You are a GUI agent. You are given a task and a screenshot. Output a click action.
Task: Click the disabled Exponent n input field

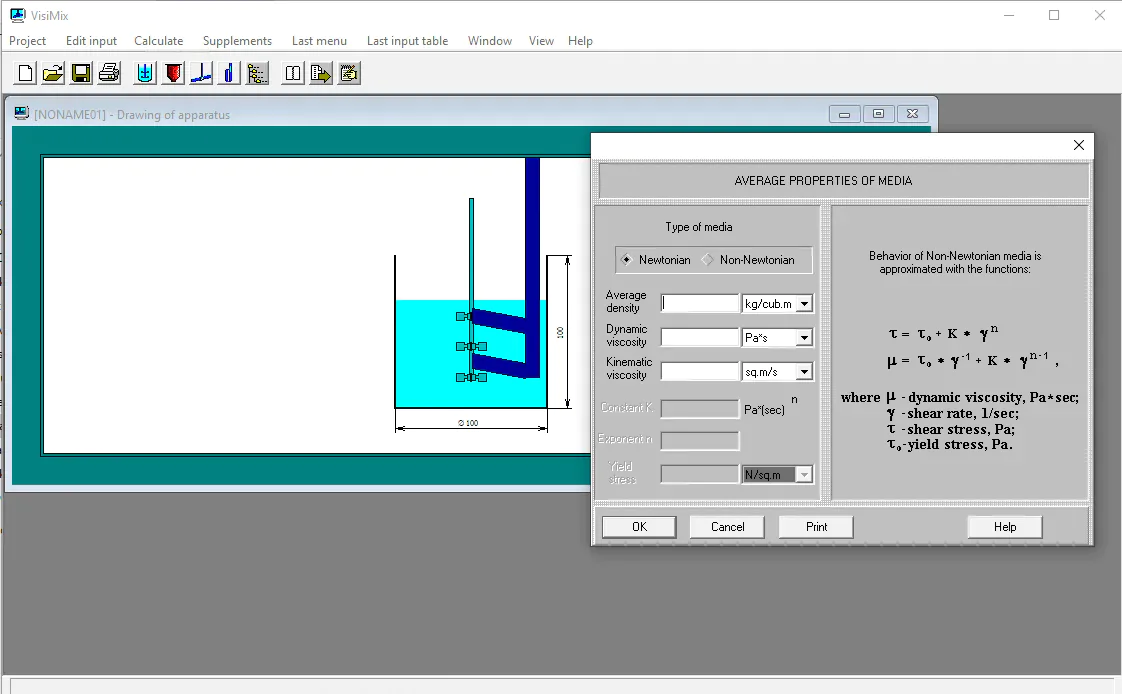(x=699, y=440)
